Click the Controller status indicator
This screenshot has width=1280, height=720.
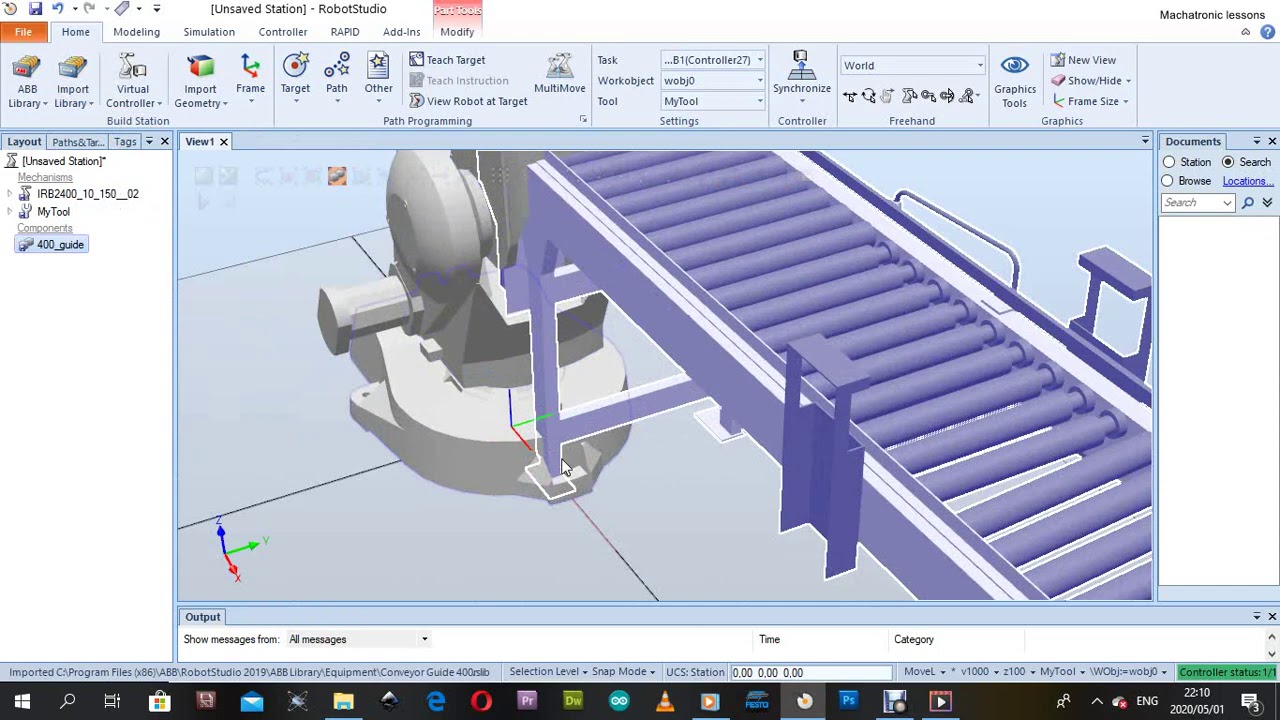[x=1228, y=672]
